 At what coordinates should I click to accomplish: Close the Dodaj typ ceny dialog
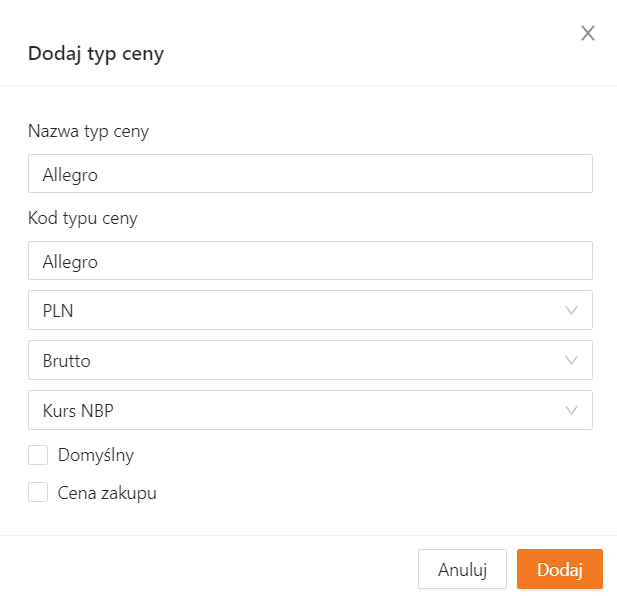pyautogui.click(x=588, y=34)
